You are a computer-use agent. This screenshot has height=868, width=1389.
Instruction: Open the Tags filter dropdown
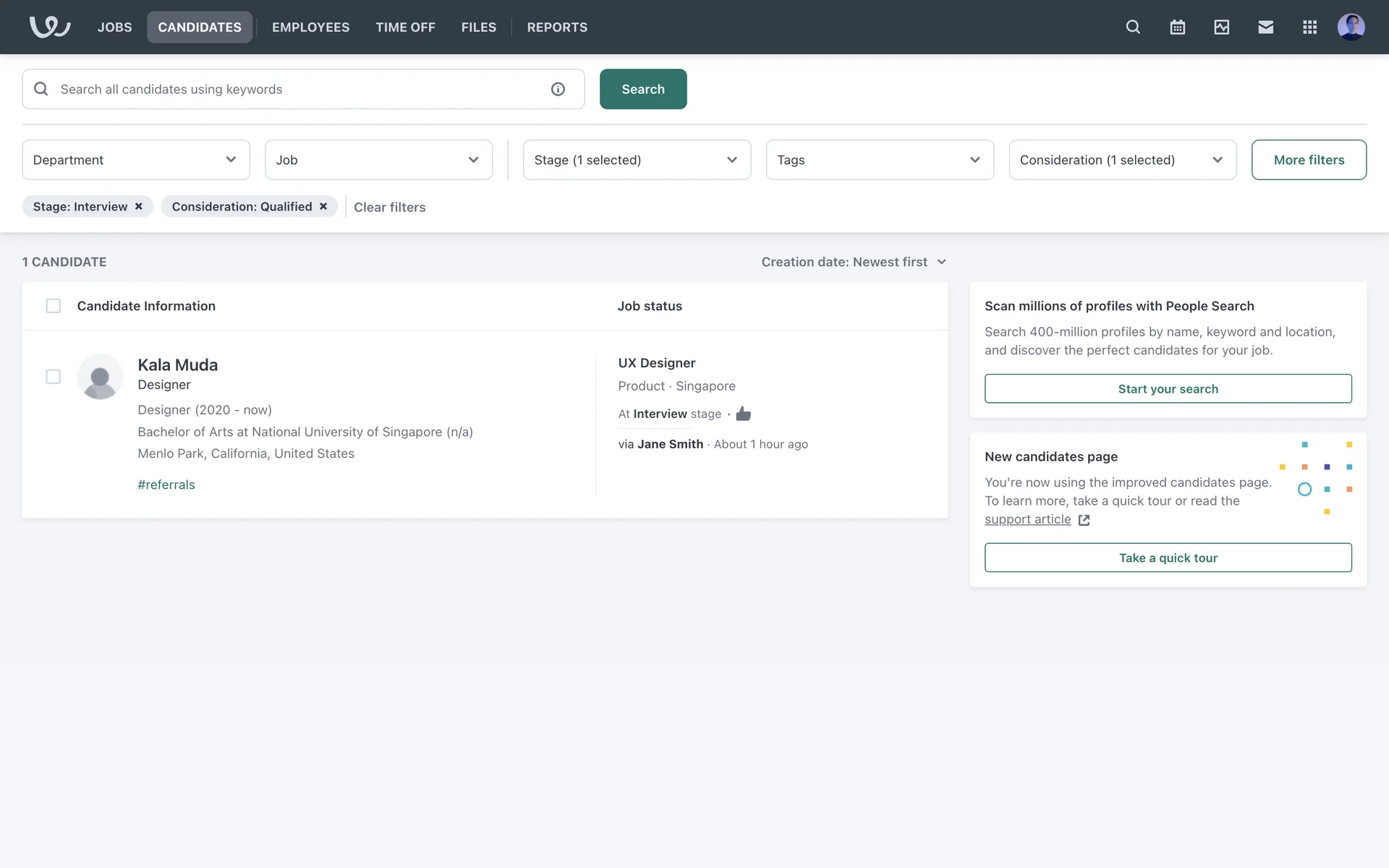point(879,160)
